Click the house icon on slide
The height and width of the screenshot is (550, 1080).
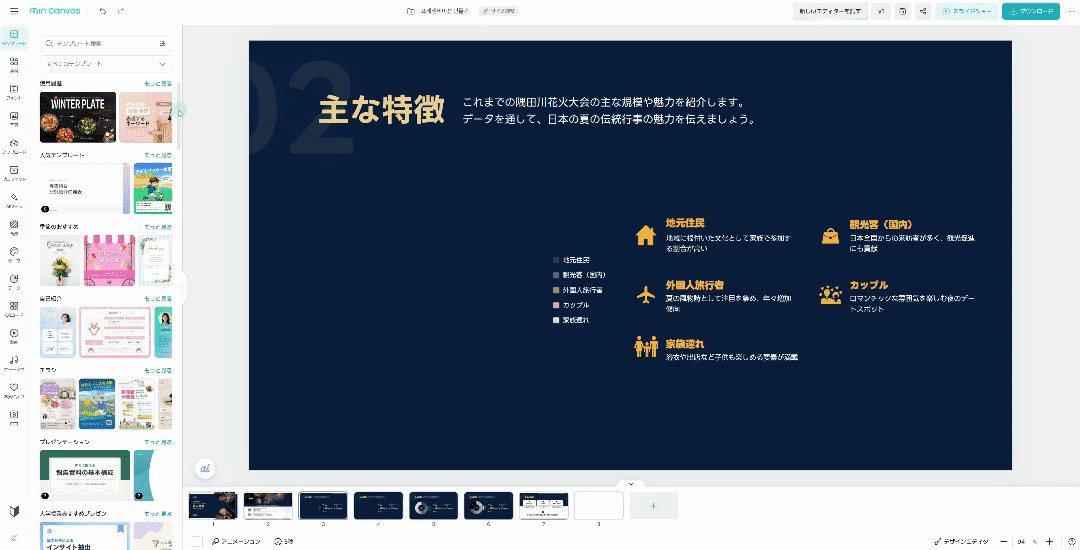[x=645, y=235]
